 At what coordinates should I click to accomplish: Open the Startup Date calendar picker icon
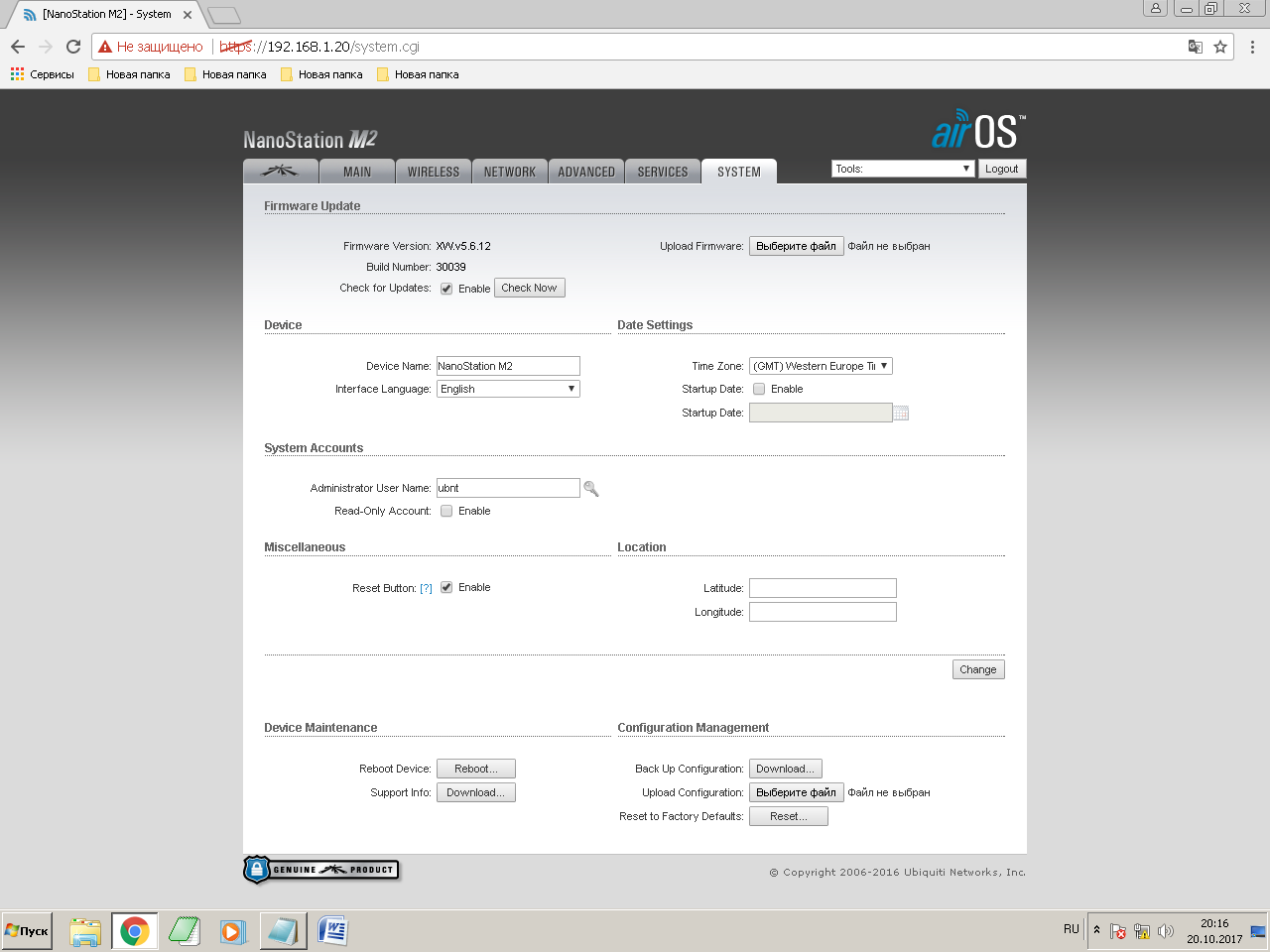pyautogui.click(x=901, y=413)
